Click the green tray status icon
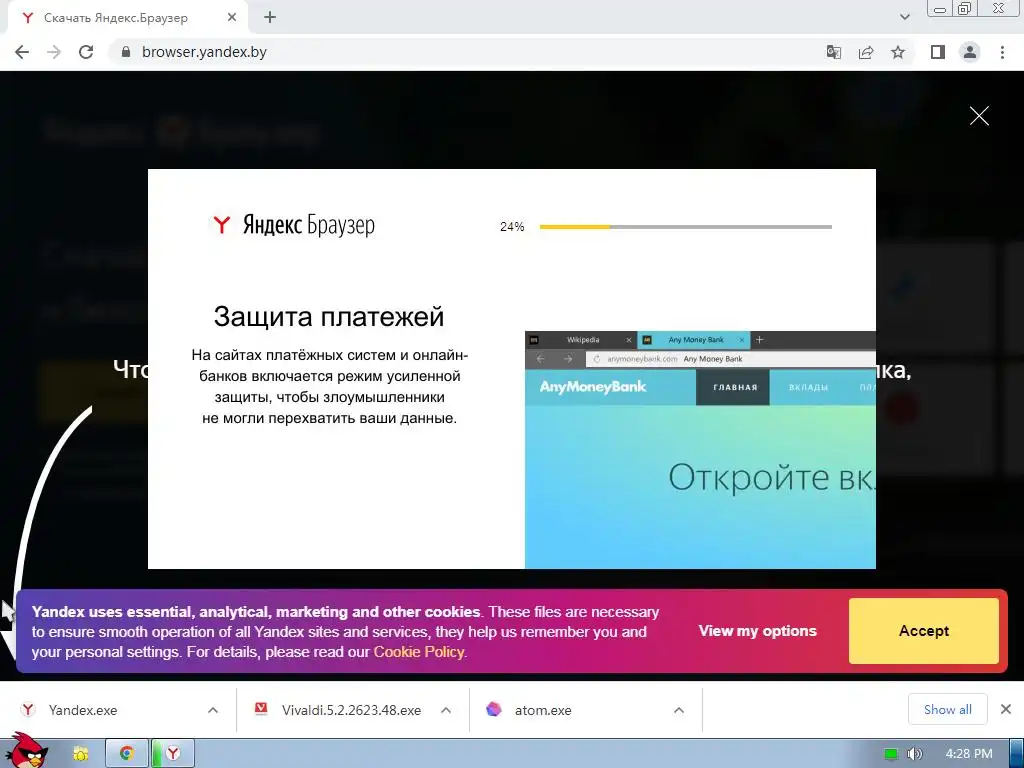This screenshot has width=1024, height=768. [x=891, y=754]
